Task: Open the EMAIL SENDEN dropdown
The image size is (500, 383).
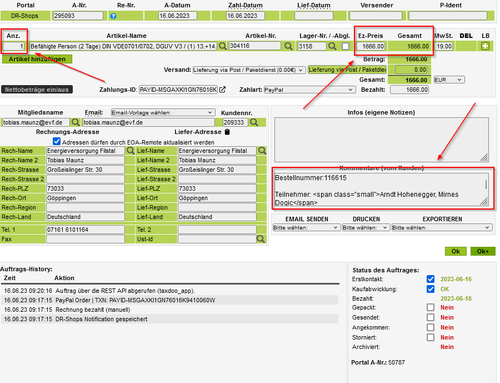Action: coord(306,227)
